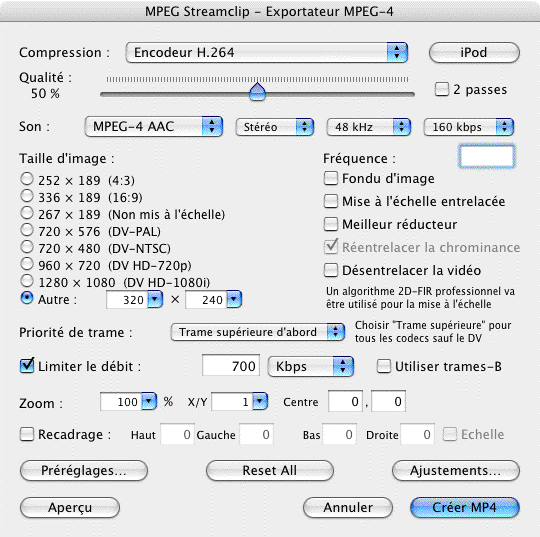This screenshot has width=540, height=537.
Task: Open the Zoom percentage dropdown arrow
Action: (149, 401)
